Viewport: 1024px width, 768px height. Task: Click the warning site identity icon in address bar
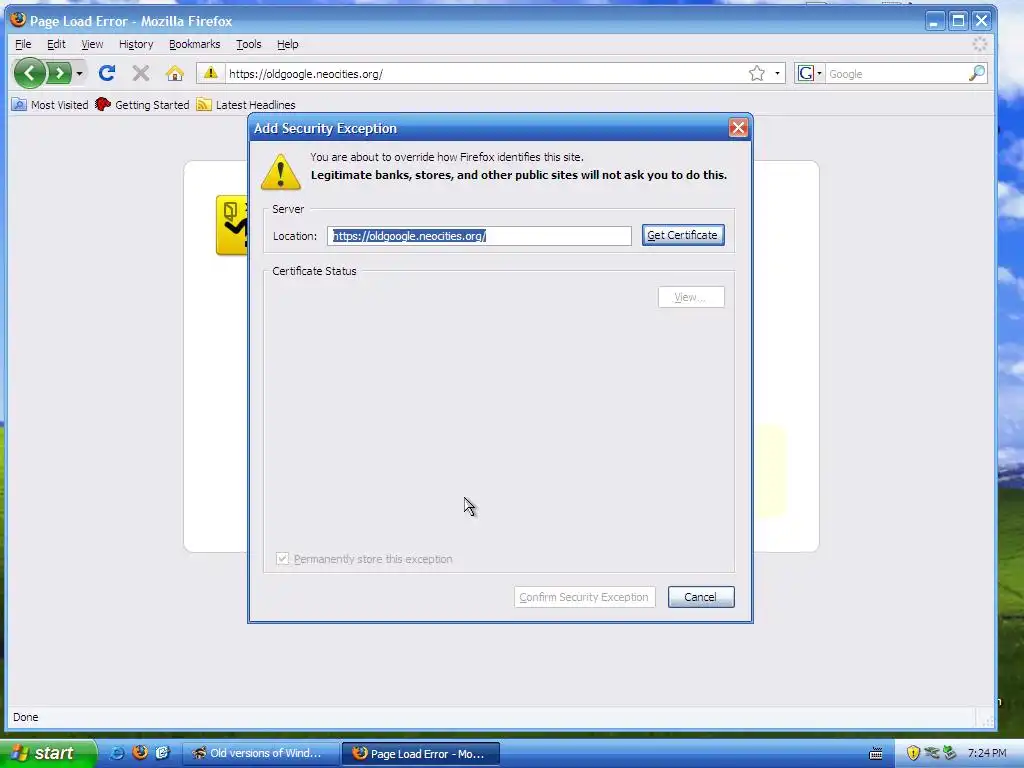coord(210,73)
